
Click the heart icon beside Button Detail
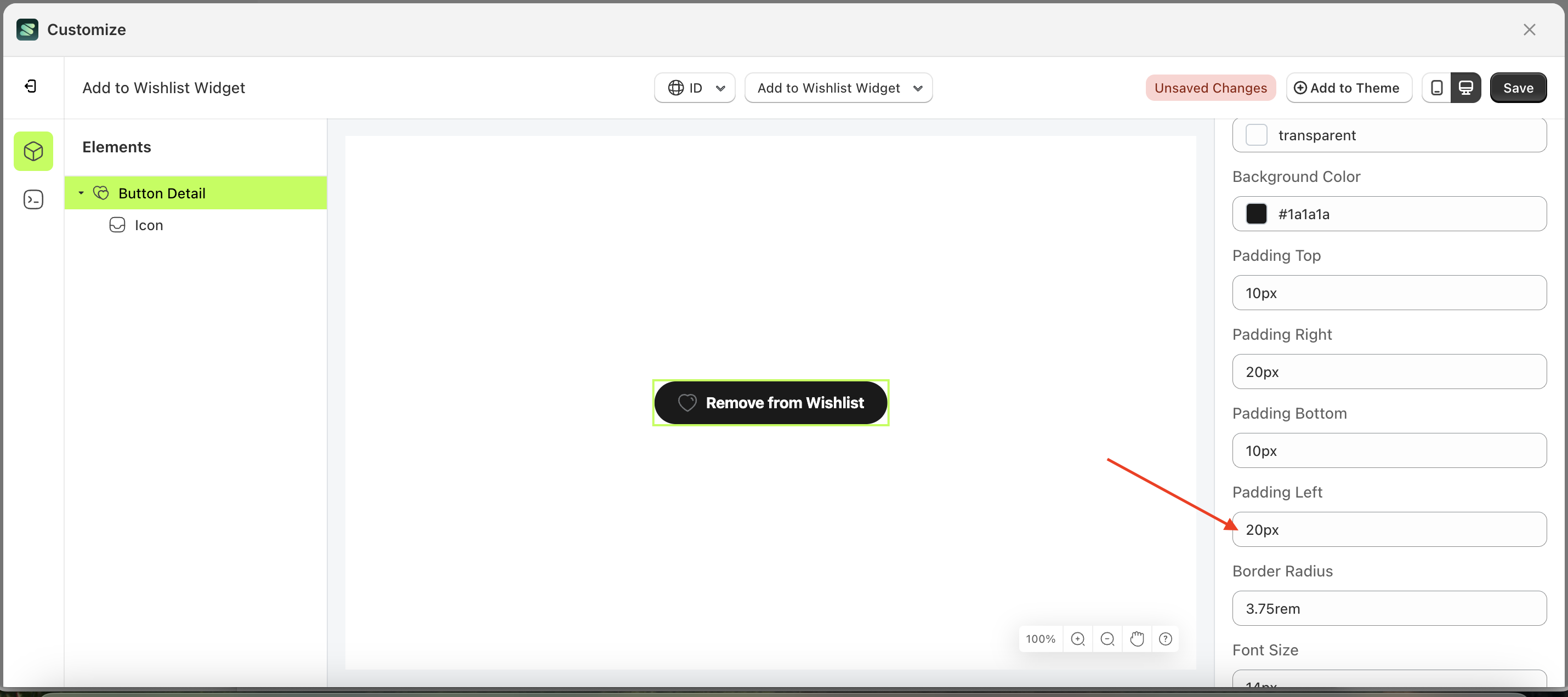click(101, 193)
